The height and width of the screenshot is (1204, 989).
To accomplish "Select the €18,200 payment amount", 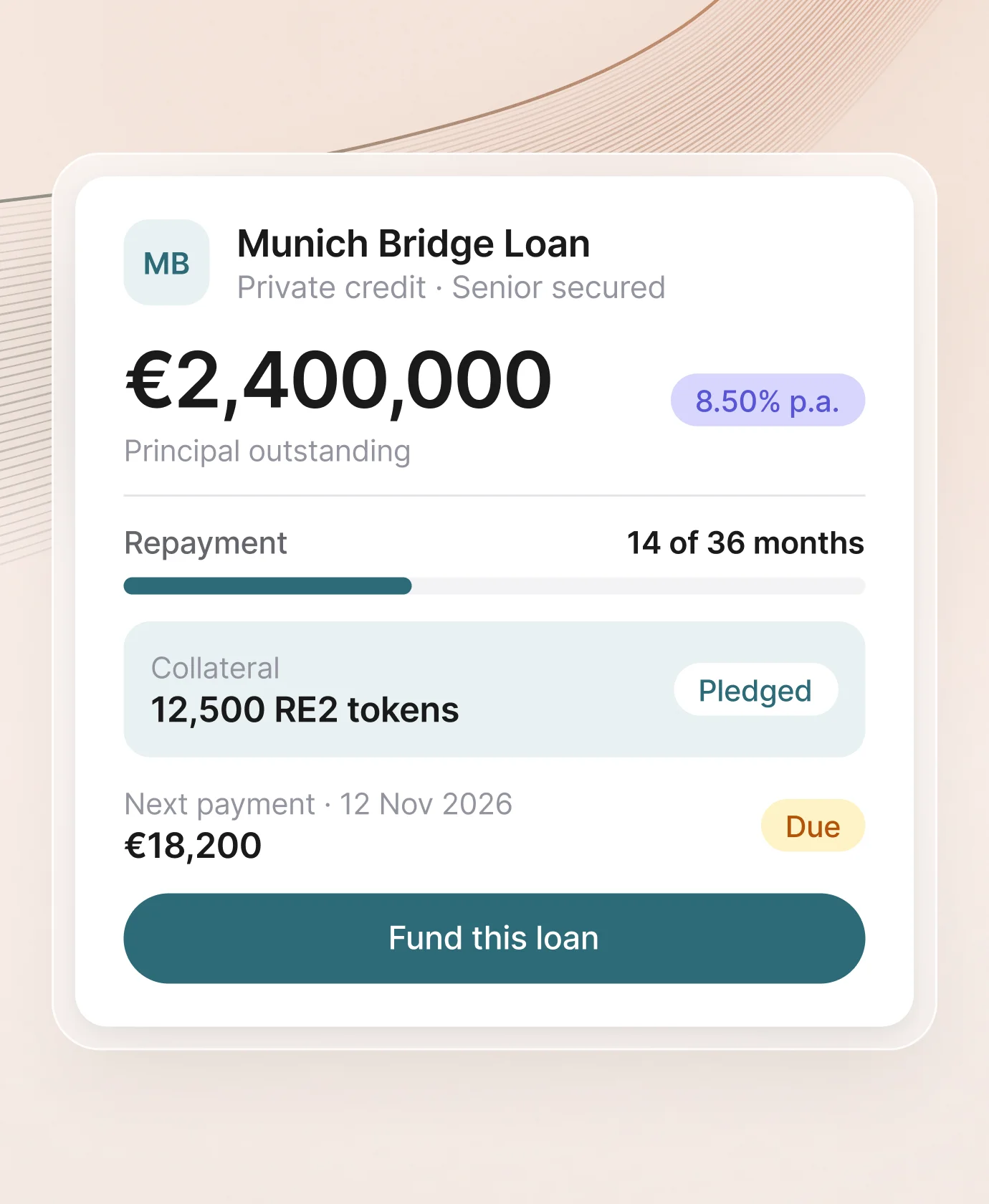I will [193, 846].
